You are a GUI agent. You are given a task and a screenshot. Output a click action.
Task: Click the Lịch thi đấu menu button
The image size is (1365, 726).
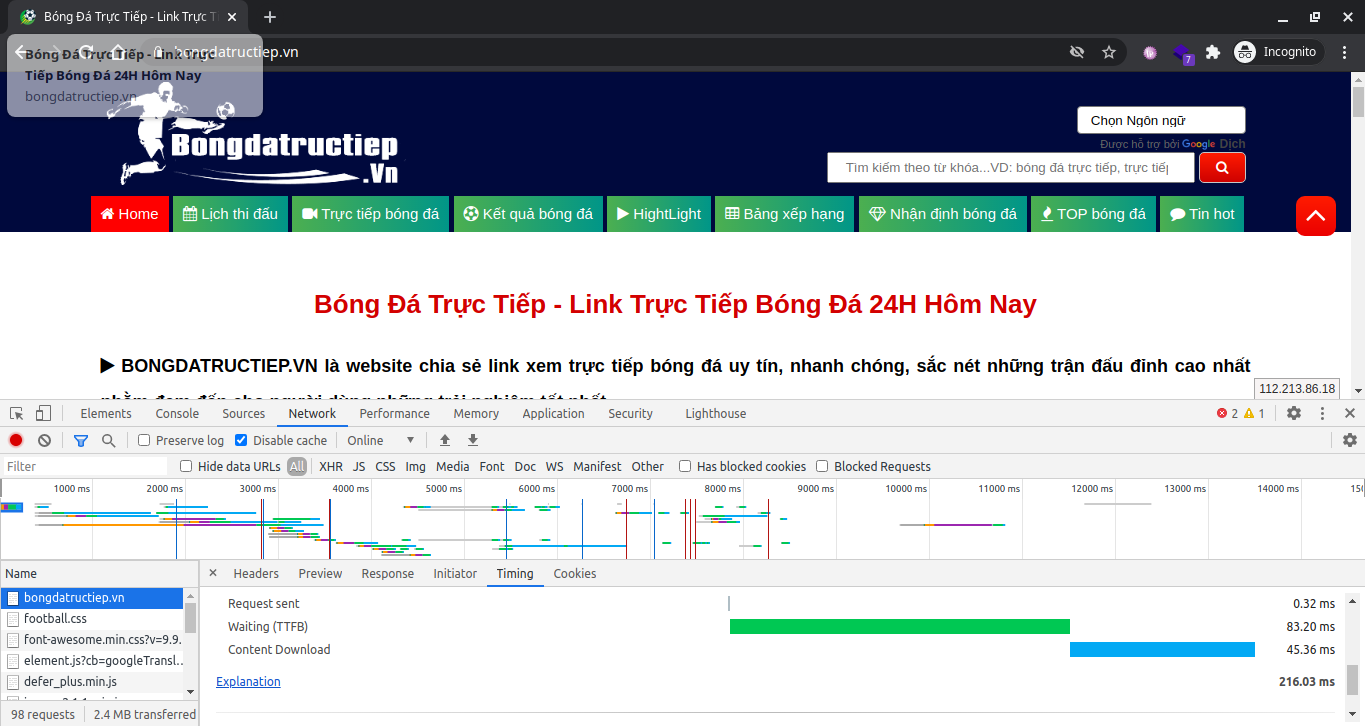click(x=230, y=214)
